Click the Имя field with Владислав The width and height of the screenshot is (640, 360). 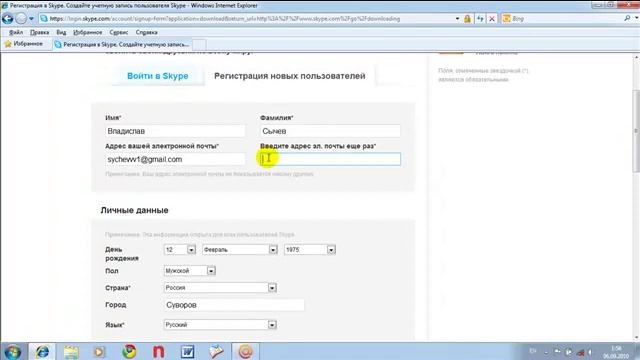click(x=175, y=131)
